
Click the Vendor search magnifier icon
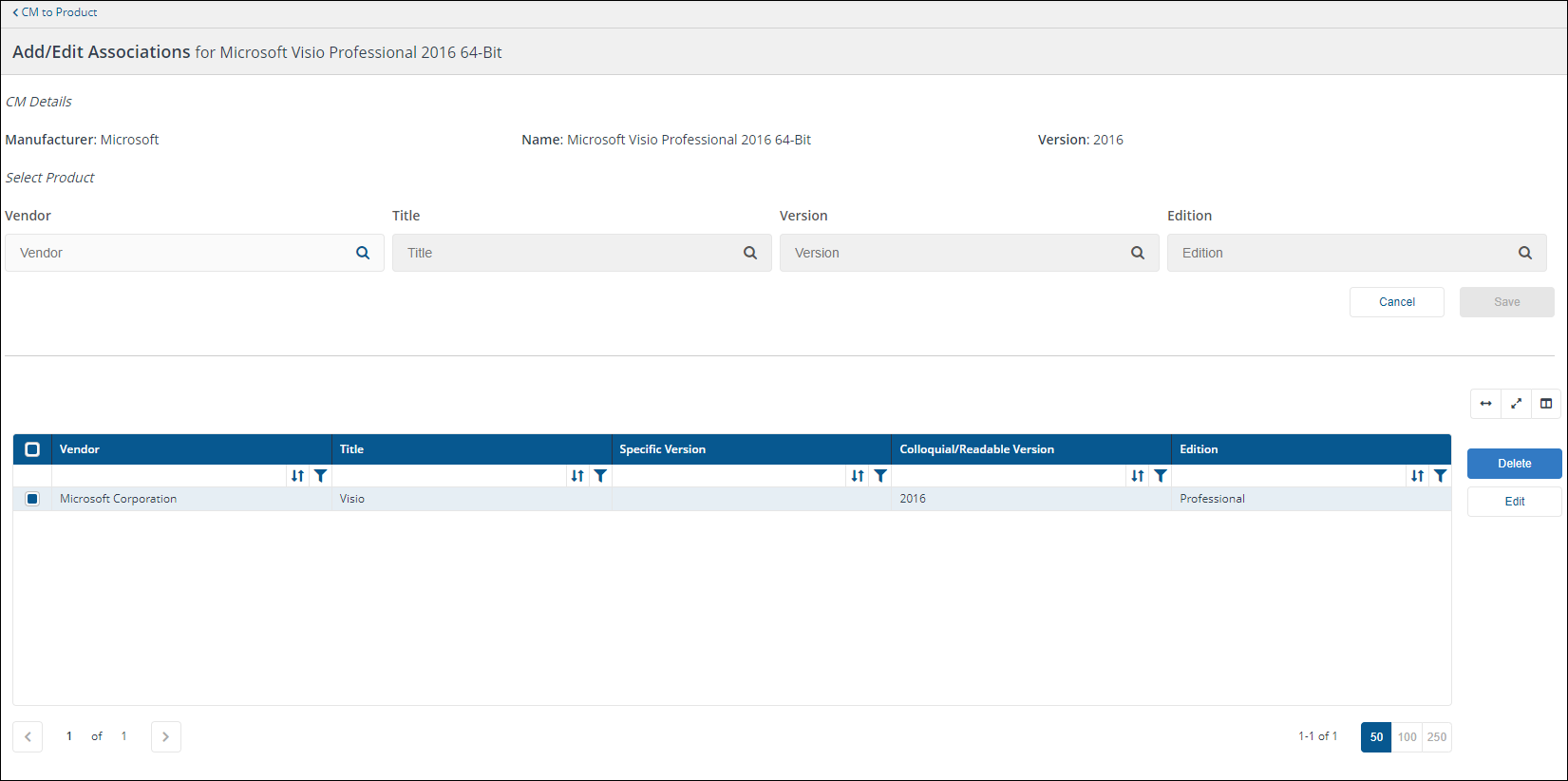(363, 253)
